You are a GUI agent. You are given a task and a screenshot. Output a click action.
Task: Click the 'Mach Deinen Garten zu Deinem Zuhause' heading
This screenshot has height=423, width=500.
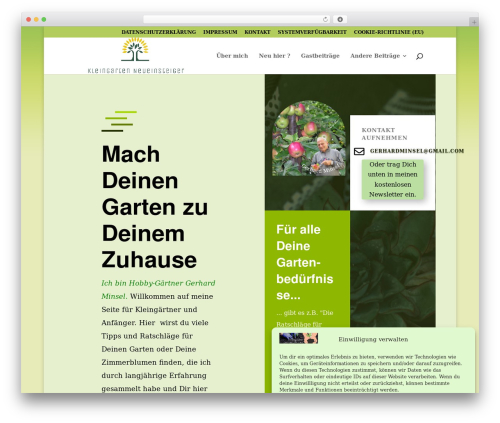155,207
